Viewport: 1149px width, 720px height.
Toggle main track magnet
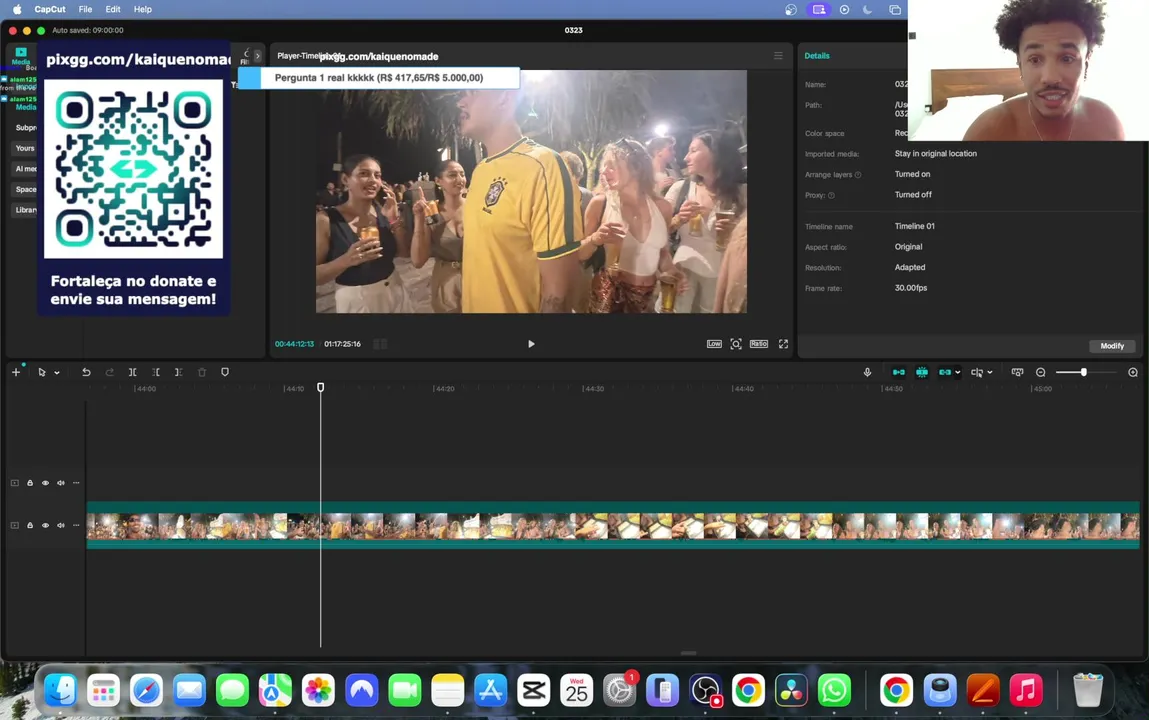click(x=898, y=372)
